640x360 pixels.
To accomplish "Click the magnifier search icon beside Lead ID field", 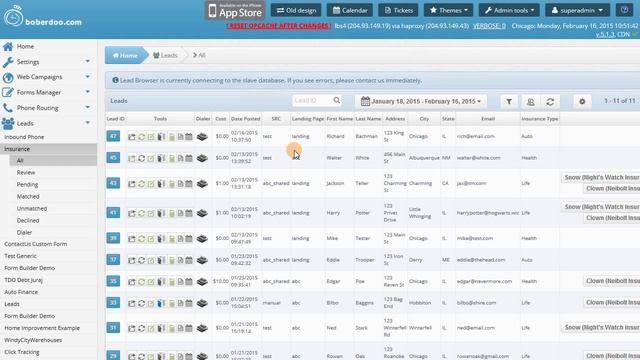I will [x=336, y=100].
